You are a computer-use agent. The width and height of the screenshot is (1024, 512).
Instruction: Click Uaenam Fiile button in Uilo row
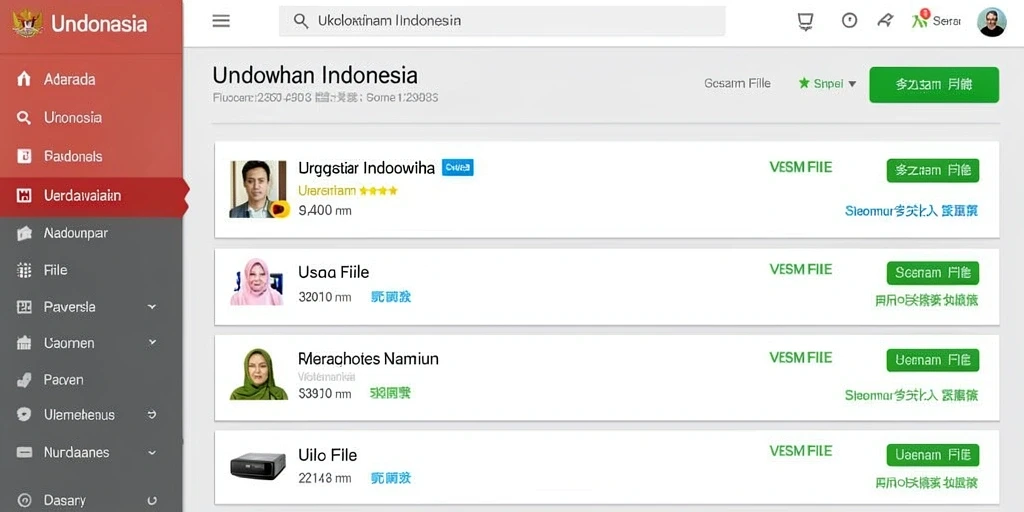933,455
